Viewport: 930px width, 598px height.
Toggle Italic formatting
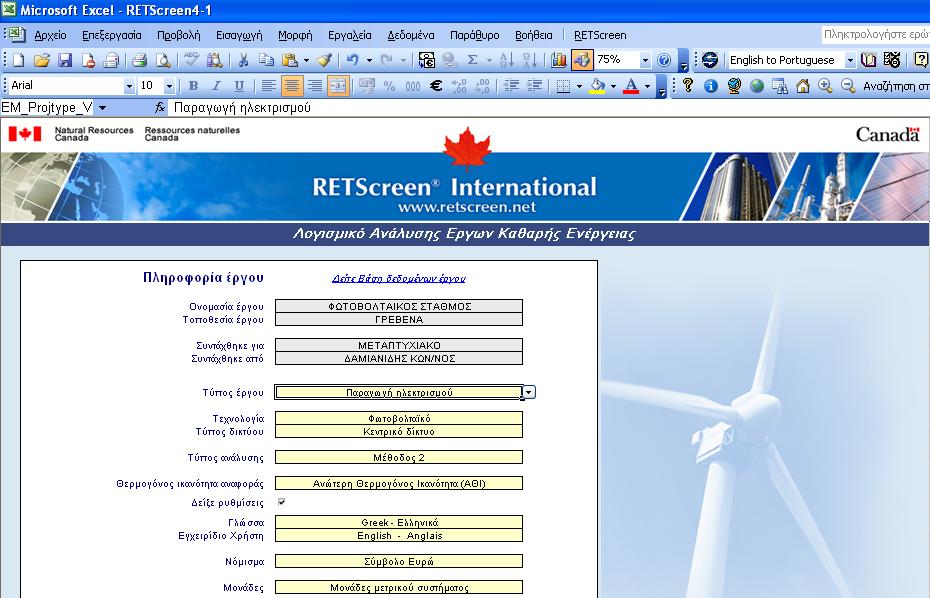tap(216, 86)
